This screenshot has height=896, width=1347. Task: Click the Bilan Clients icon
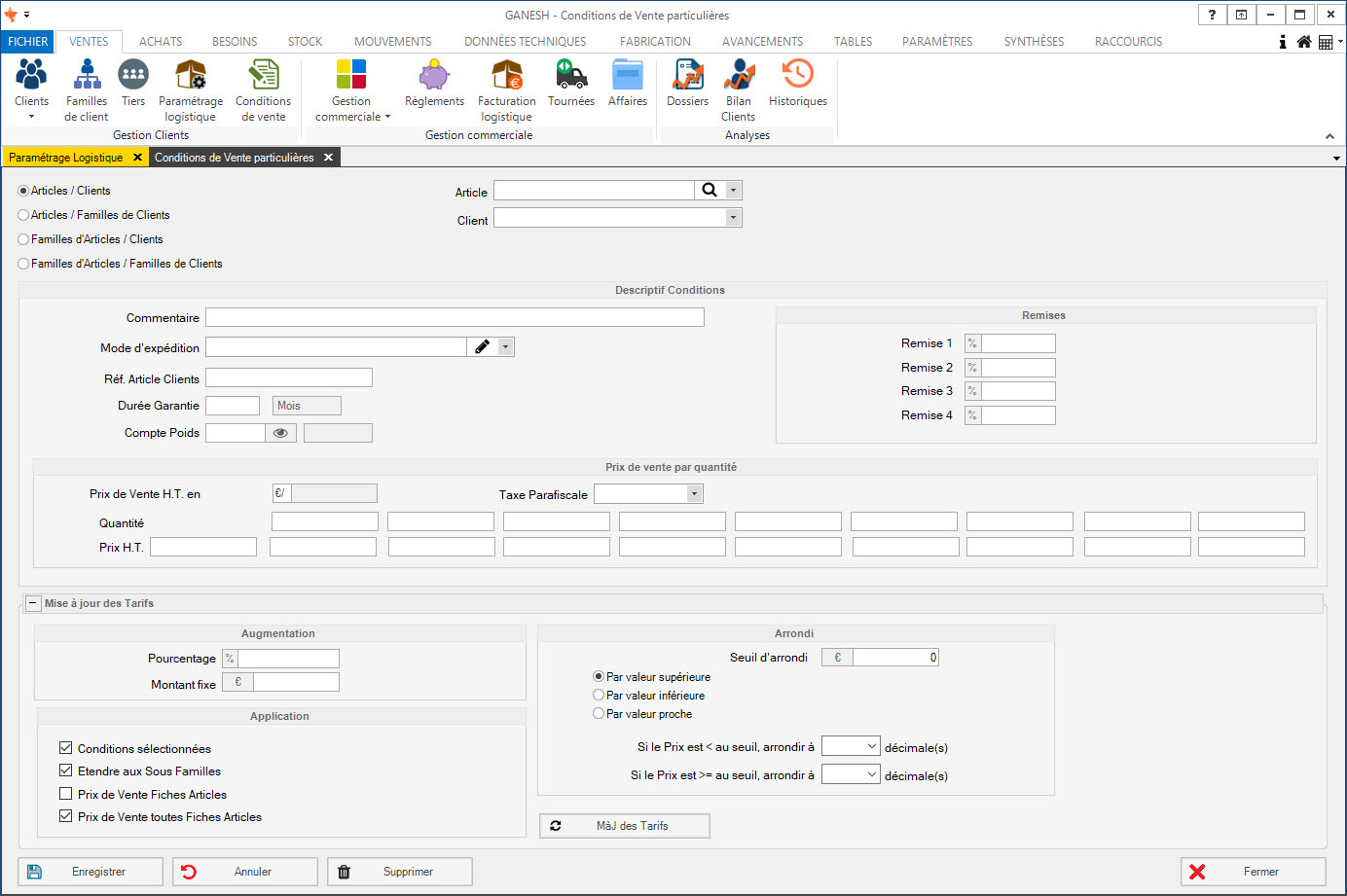pos(739,76)
